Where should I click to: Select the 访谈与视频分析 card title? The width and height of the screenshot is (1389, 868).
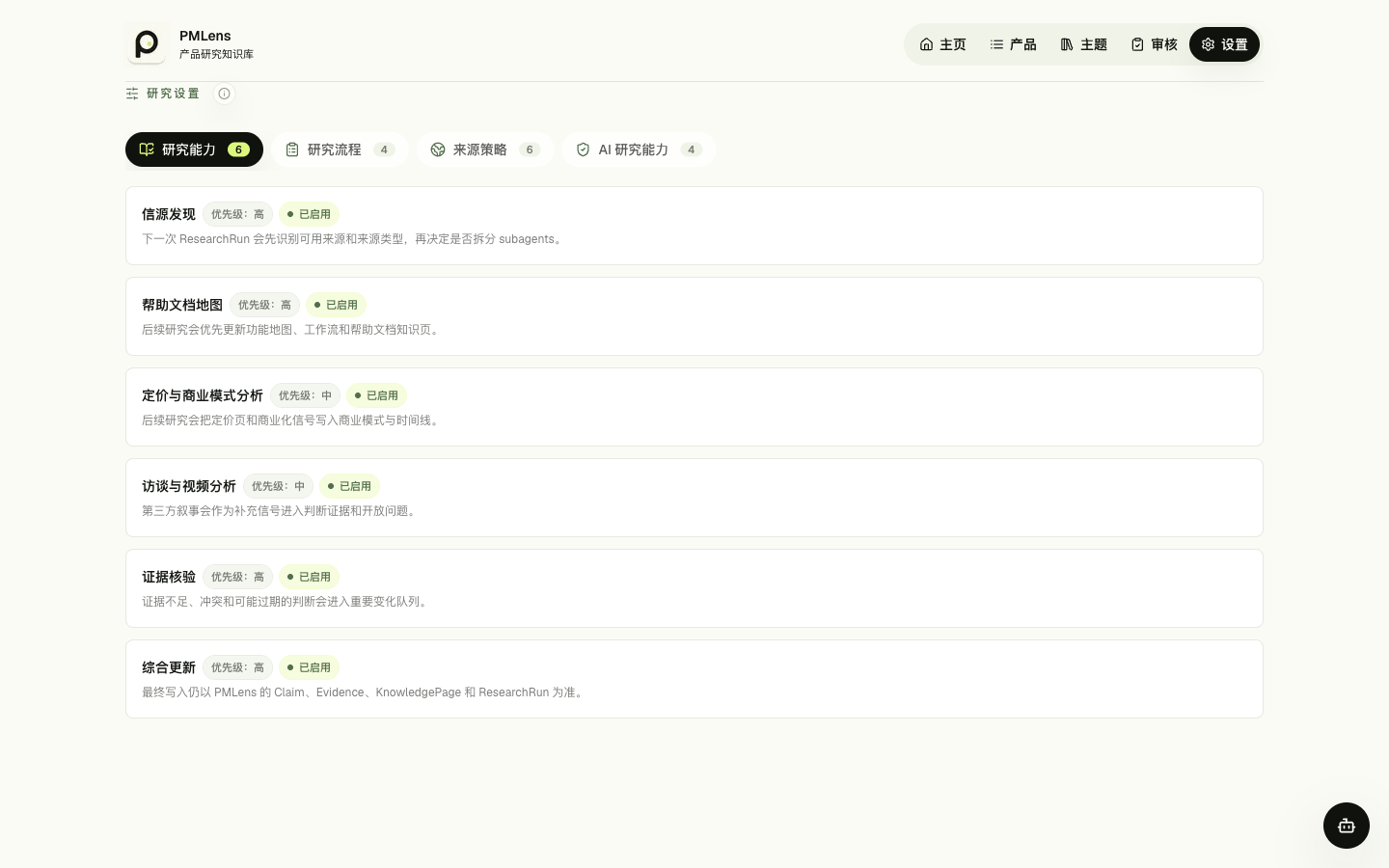coord(189,486)
